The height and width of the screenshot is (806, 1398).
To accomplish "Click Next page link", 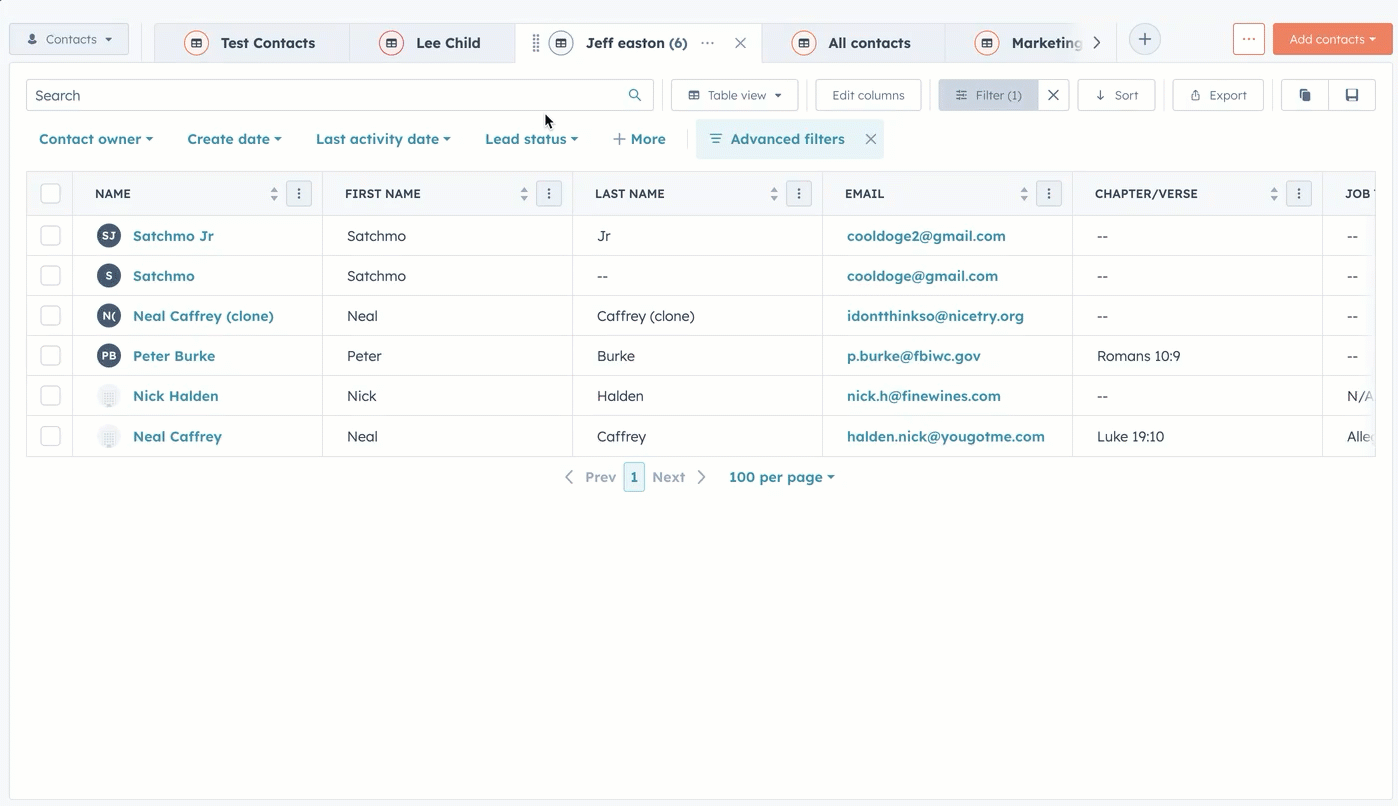I will pos(679,477).
